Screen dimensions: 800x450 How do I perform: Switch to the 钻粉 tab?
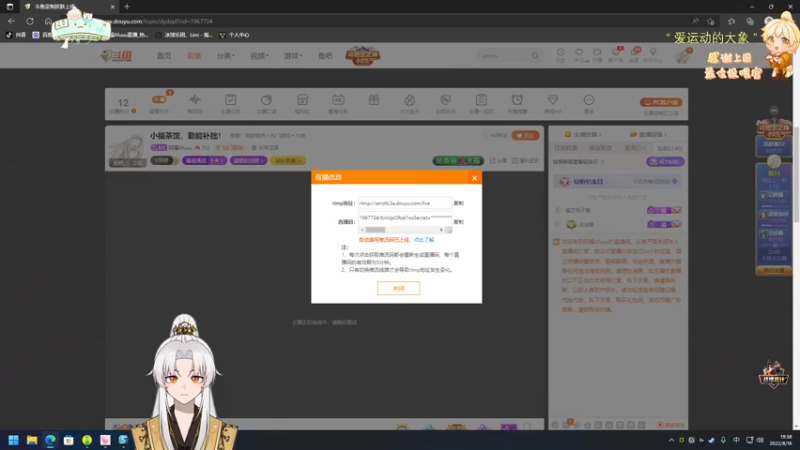(x=669, y=148)
